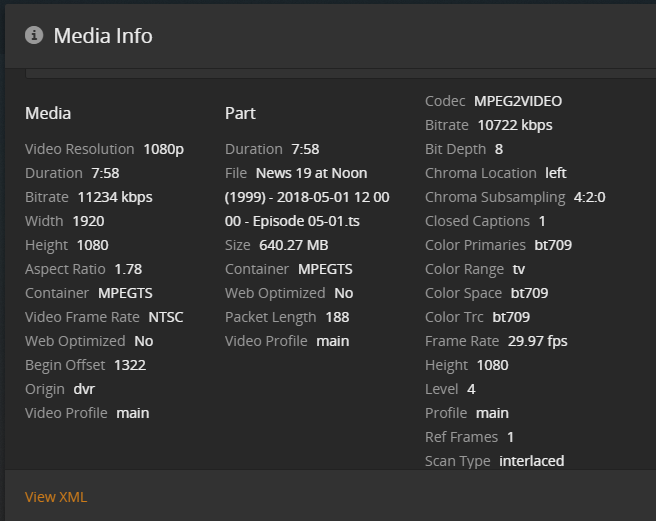Click the Color Primaries bt709 value
The image size is (656, 521).
click(553, 245)
